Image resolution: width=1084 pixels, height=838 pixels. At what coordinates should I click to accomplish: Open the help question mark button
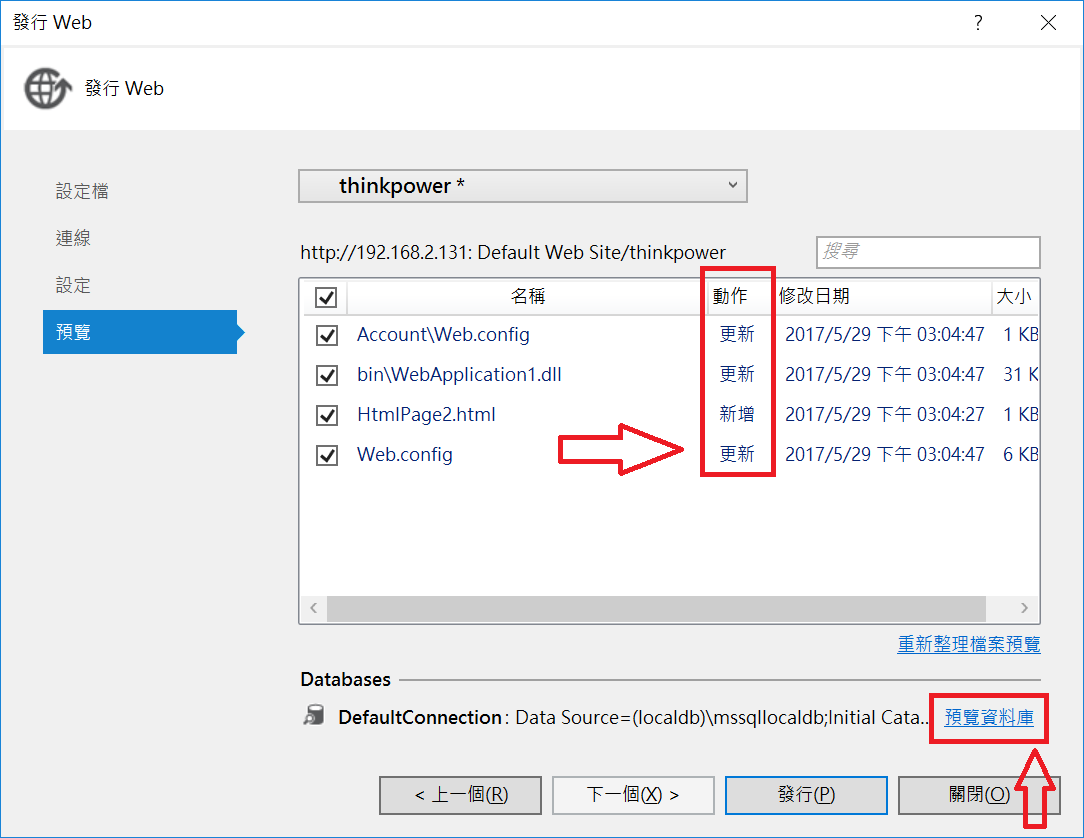click(978, 23)
